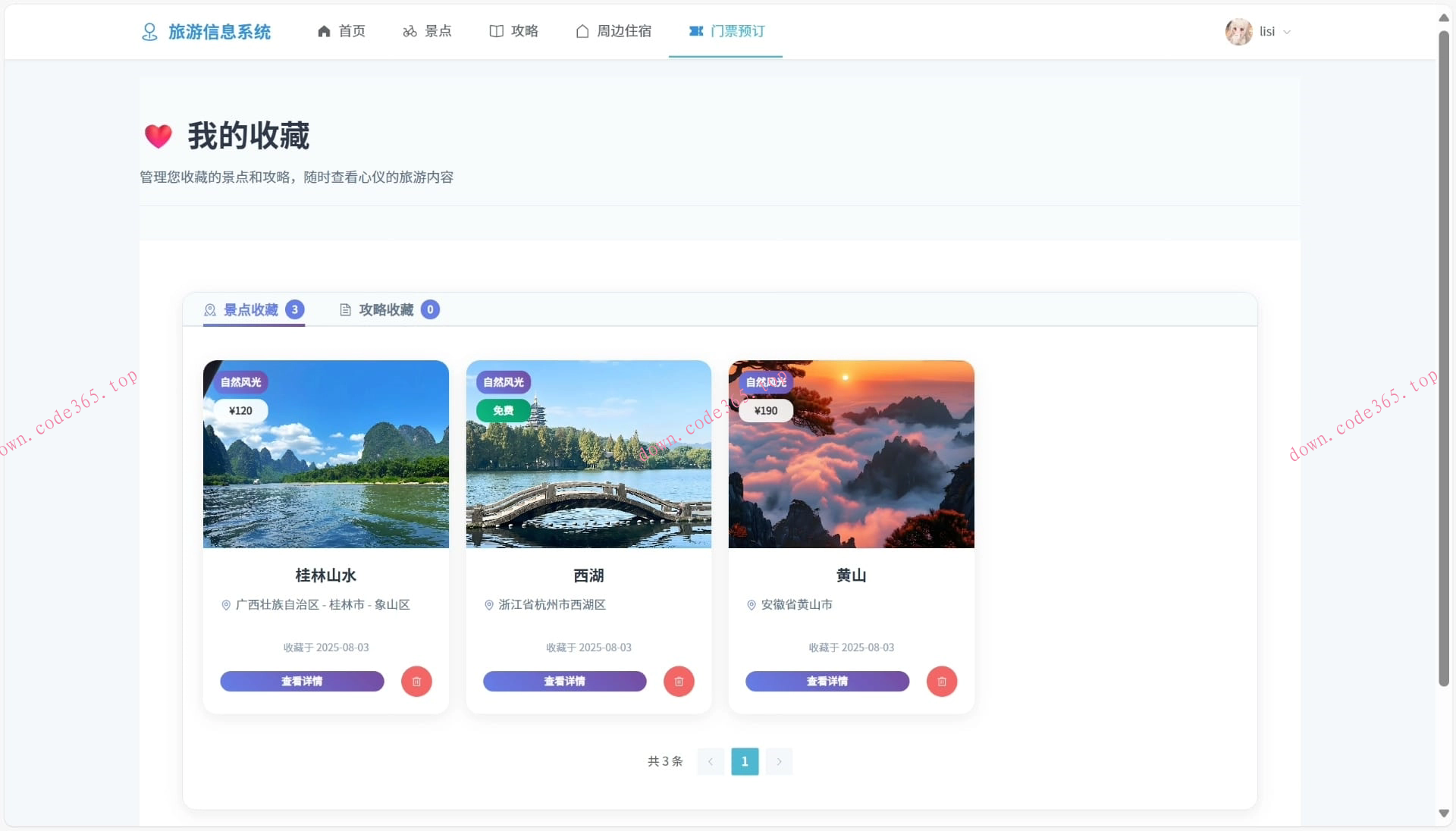Click 查看详情 on the 黄山 card
Viewport: 1456px width, 831px height.
[x=827, y=682]
